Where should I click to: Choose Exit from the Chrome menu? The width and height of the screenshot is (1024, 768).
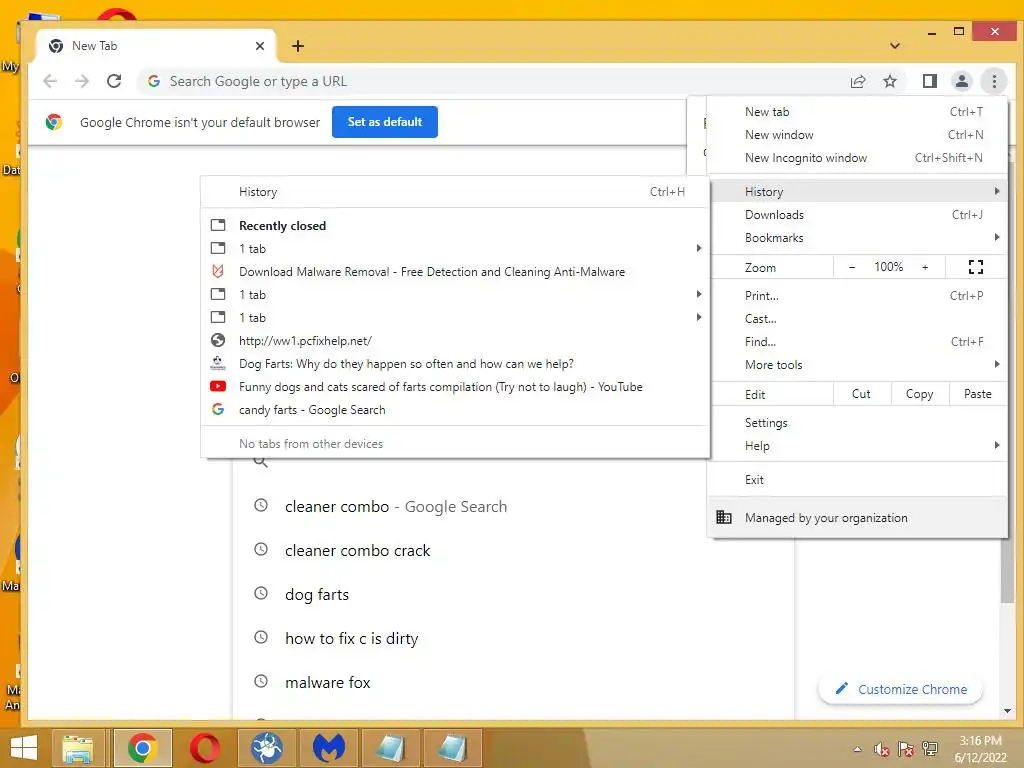(x=857, y=479)
